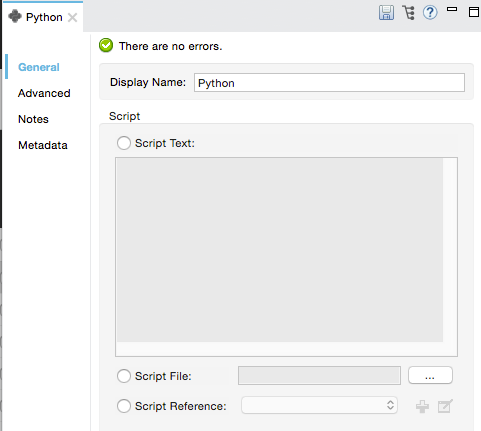
Task: Click the green no-errors check icon
Action: pyautogui.click(x=106, y=46)
